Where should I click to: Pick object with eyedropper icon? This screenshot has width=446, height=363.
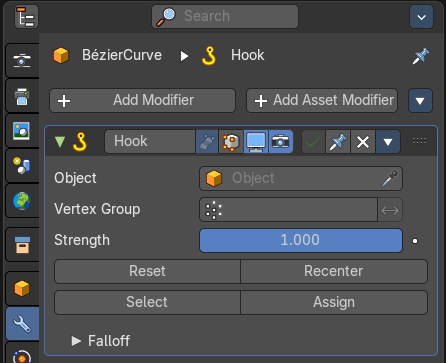(389, 178)
